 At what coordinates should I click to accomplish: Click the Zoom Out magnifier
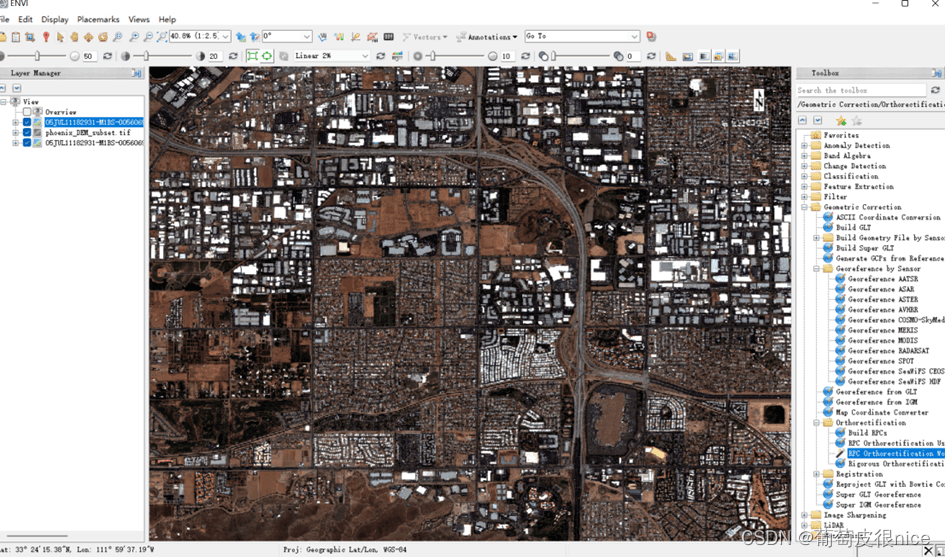[x=148, y=37]
